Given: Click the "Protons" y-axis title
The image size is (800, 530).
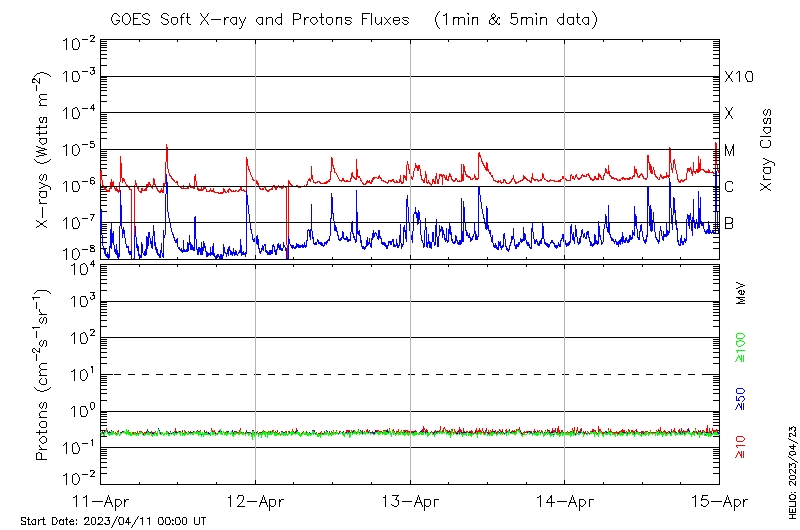Looking at the screenshot, I should tap(42, 375).
